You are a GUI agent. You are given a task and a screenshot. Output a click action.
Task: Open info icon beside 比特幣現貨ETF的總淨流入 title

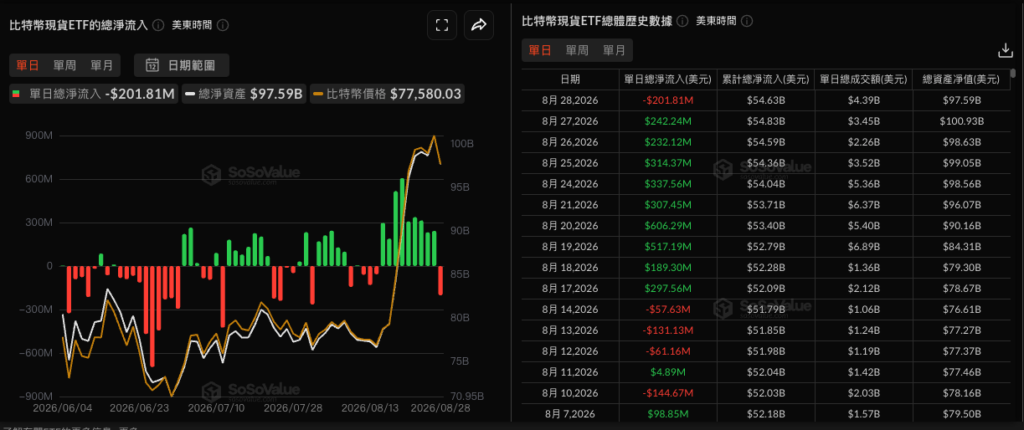tap(158, 25)
